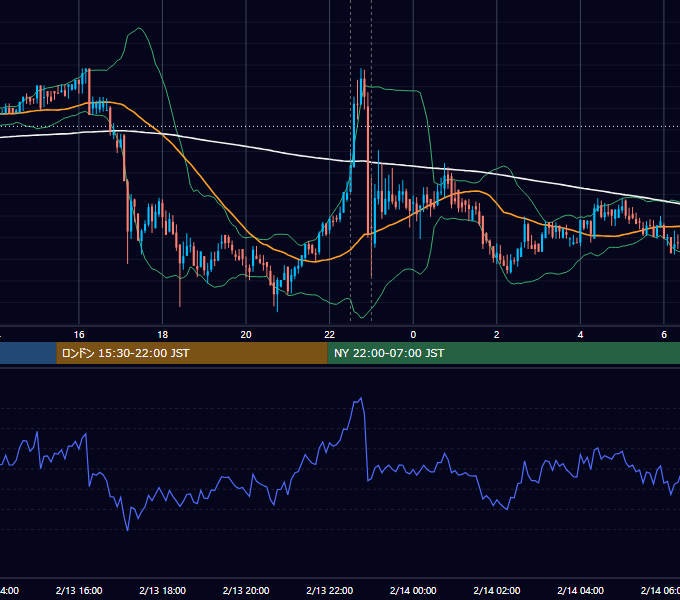Click the '2/13 22:00' date label
The height and width of the screenshot is (600, 680).
click(x=330, y=590)
